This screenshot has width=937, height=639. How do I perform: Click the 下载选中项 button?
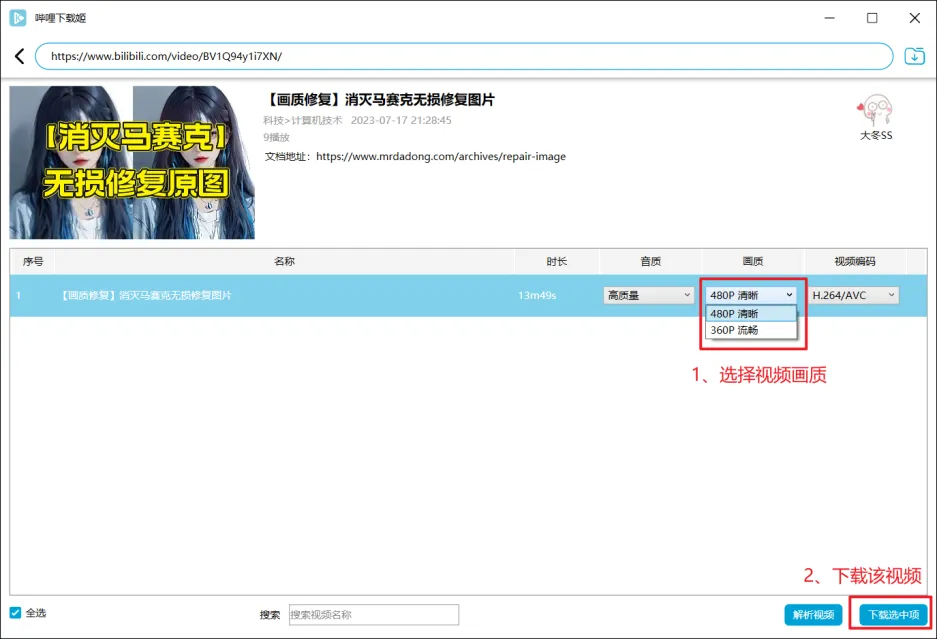893,615
